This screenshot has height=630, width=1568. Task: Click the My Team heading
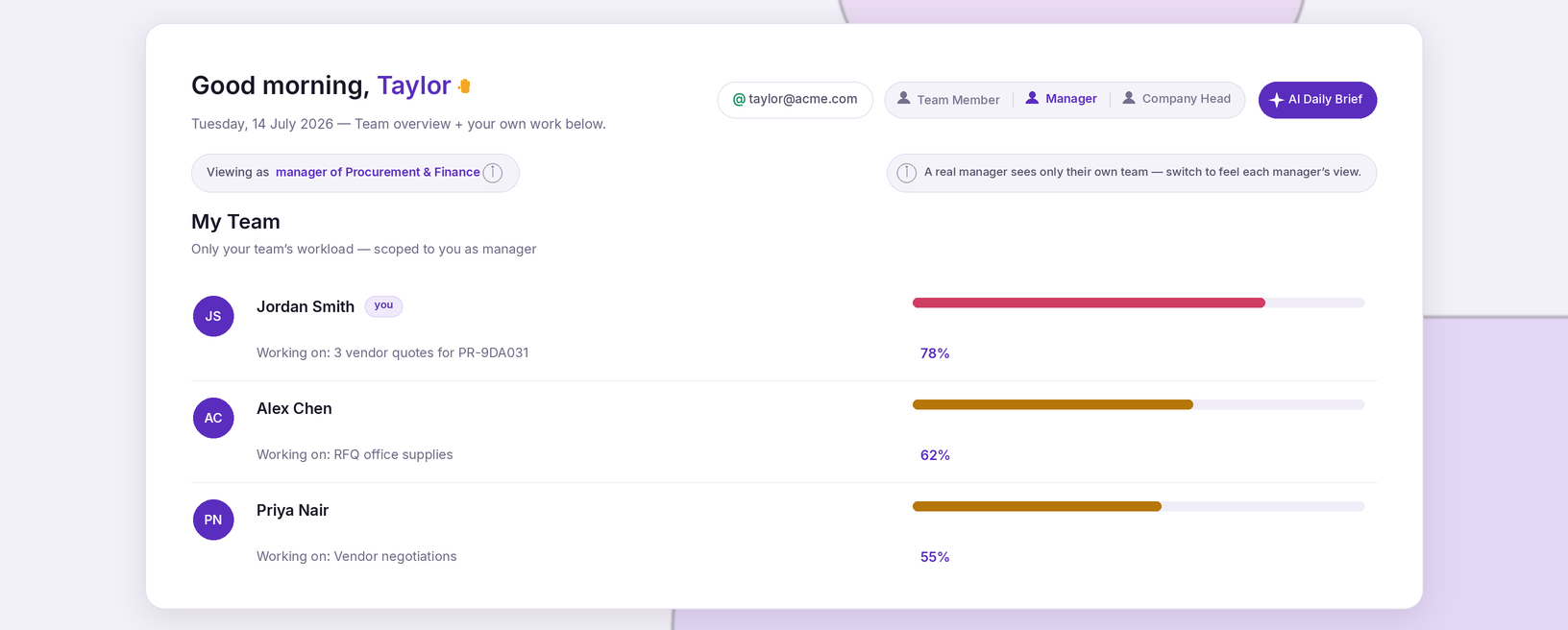coord(235,222)
